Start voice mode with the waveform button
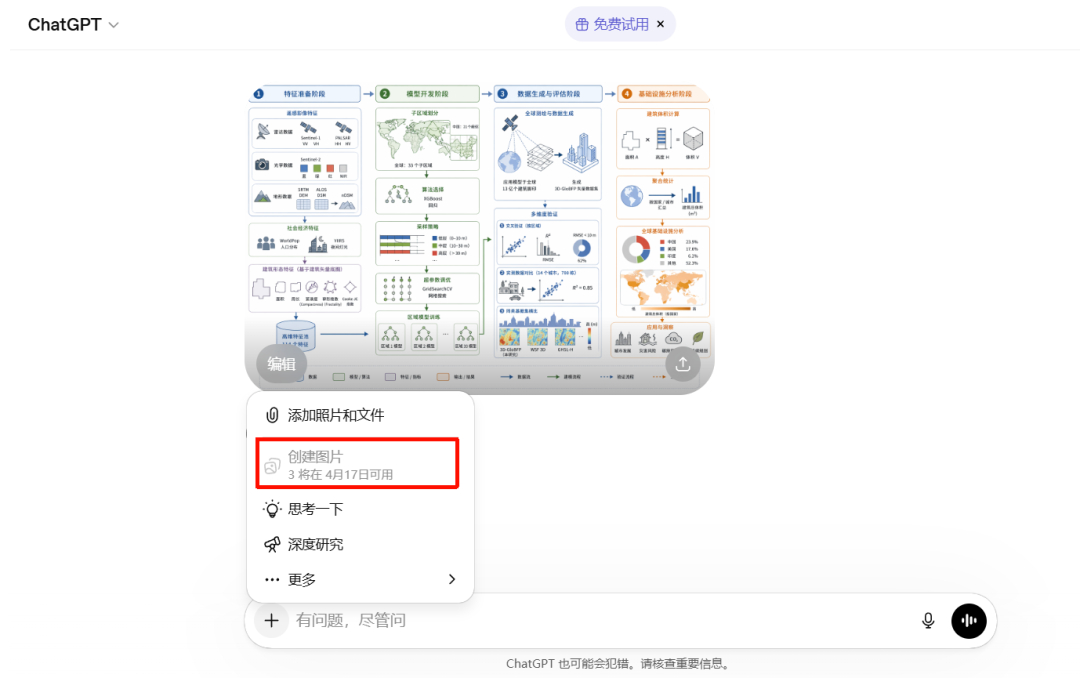1080x678 pixels. tap(968, 620)
